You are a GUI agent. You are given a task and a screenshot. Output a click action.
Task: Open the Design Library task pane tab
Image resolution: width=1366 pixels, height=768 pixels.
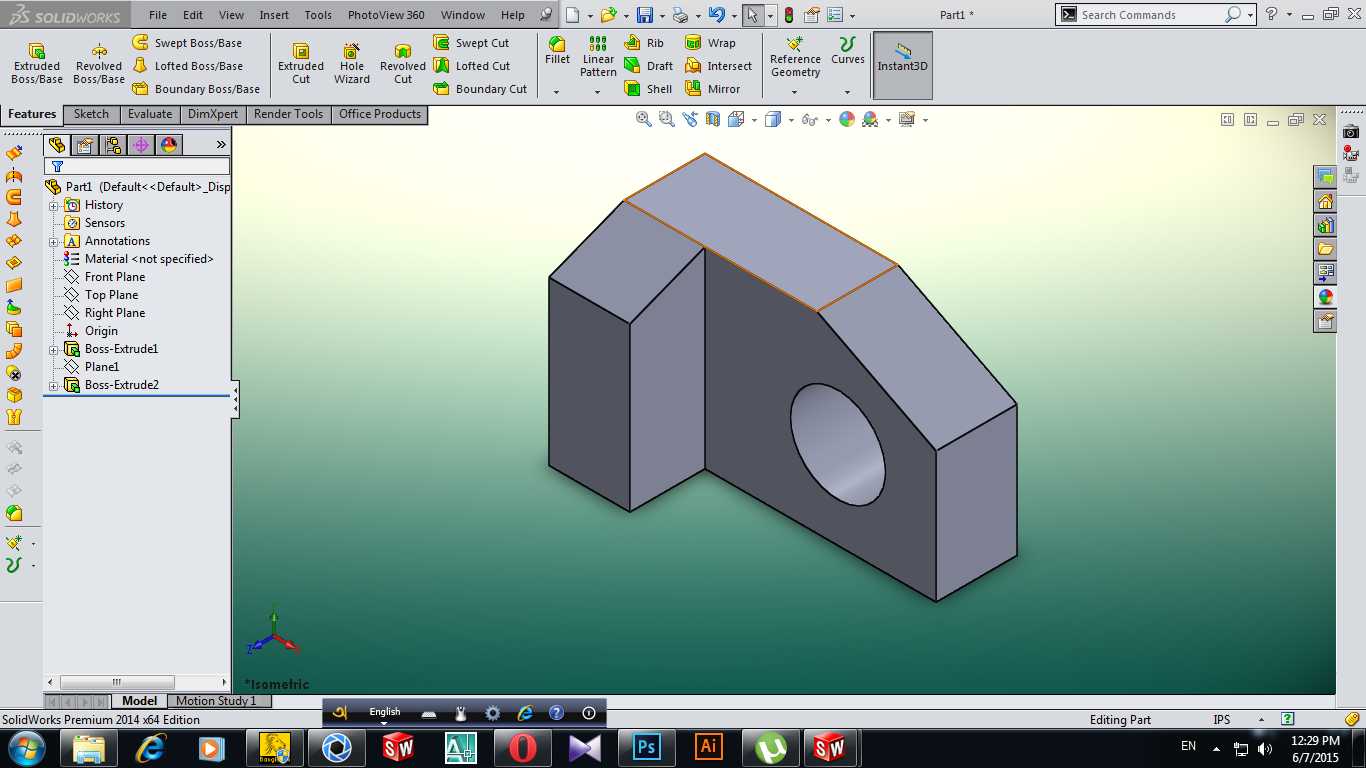(1325, 224)
